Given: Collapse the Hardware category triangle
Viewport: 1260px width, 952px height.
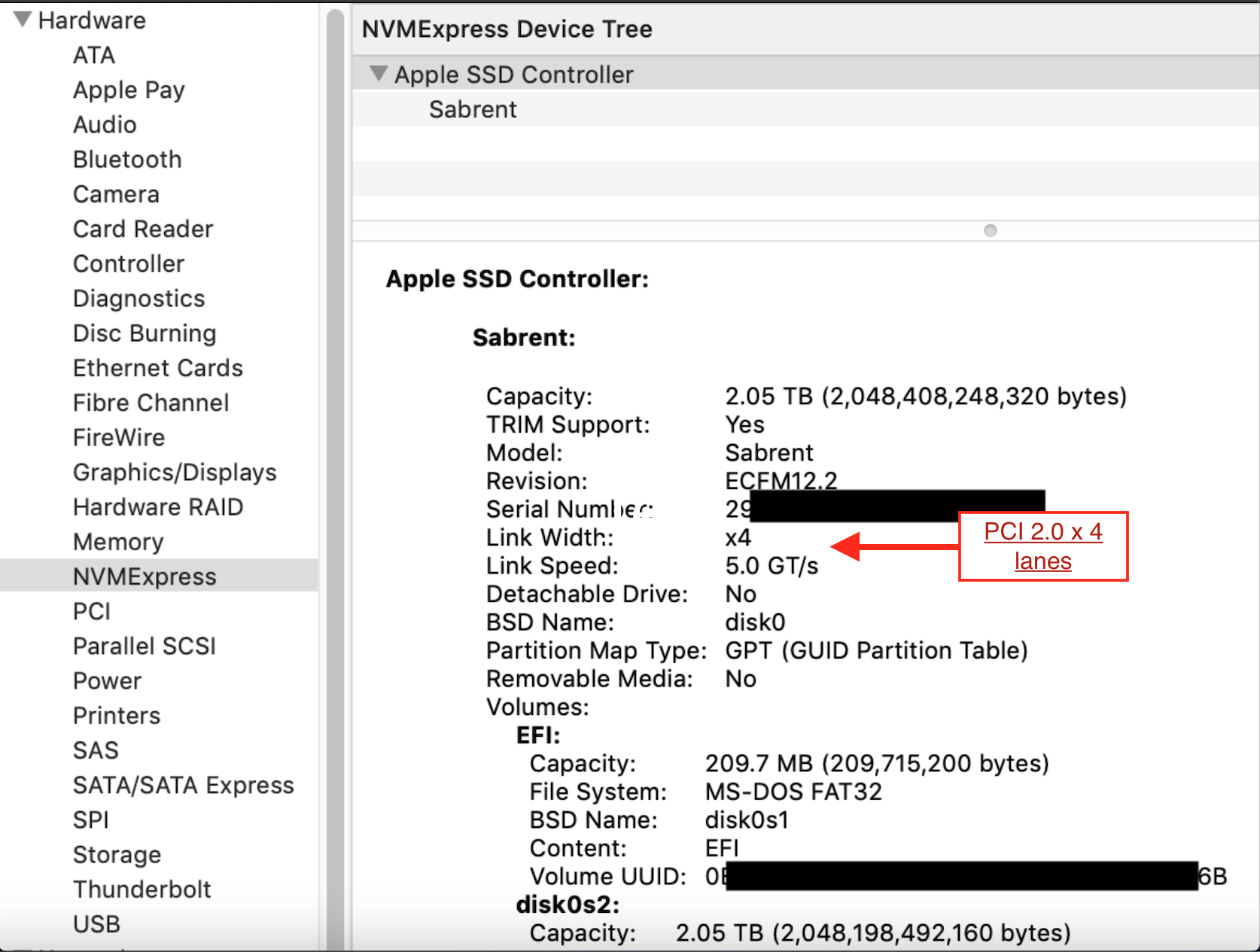Looking at the screenshot, I should click(23, 20).
